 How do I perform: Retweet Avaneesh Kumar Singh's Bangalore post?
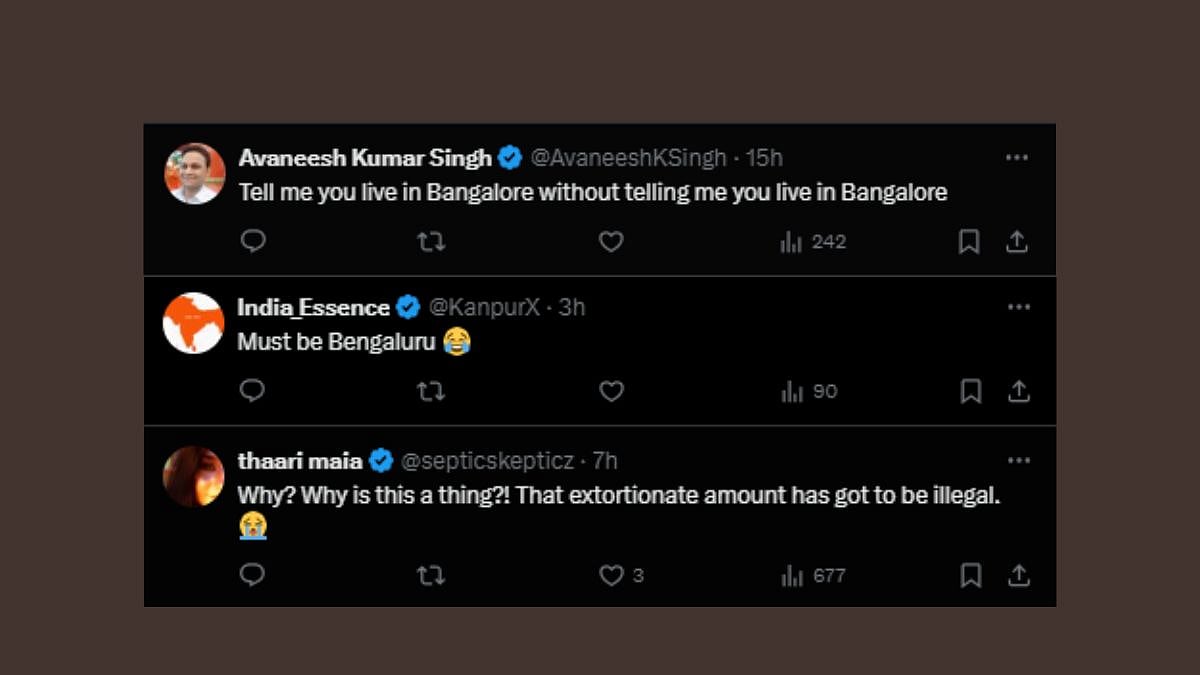431,241
